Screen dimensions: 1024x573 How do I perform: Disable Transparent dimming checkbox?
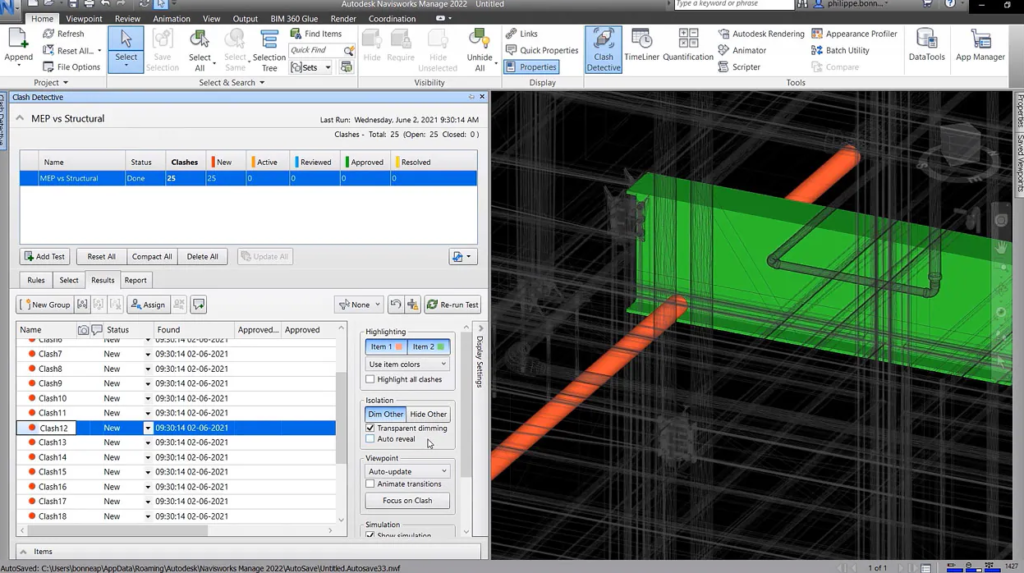click(371, 428)
